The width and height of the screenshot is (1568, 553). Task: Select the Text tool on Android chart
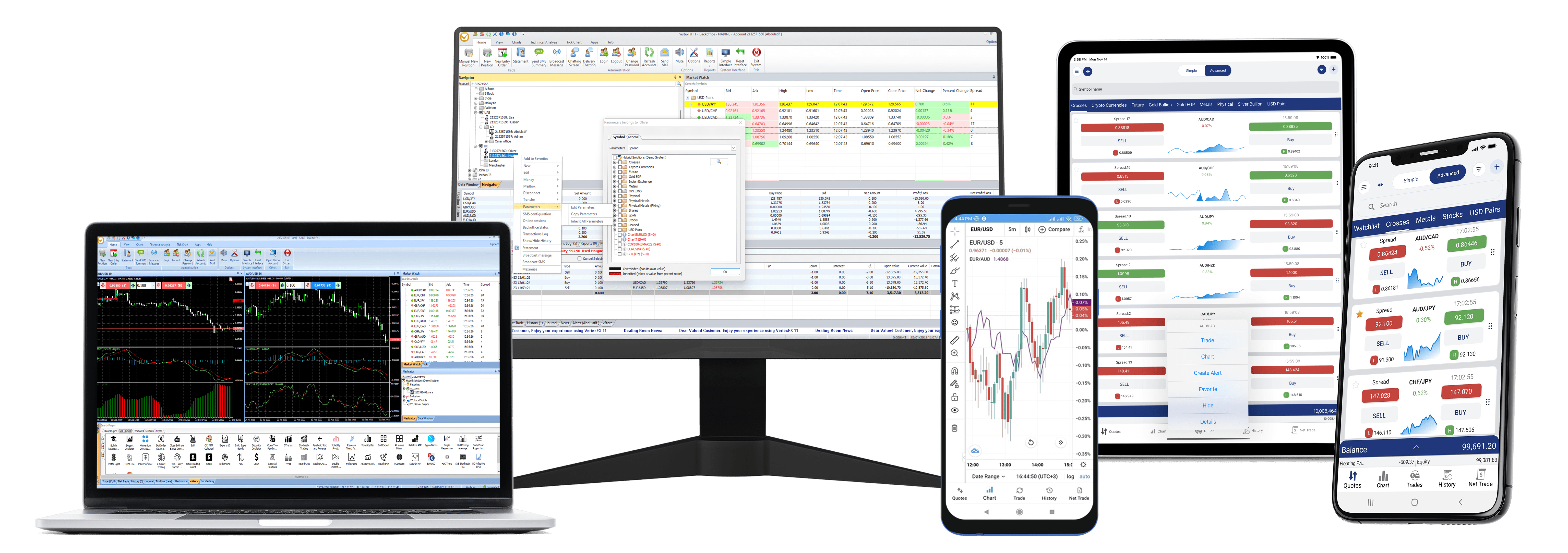(954, 284)
